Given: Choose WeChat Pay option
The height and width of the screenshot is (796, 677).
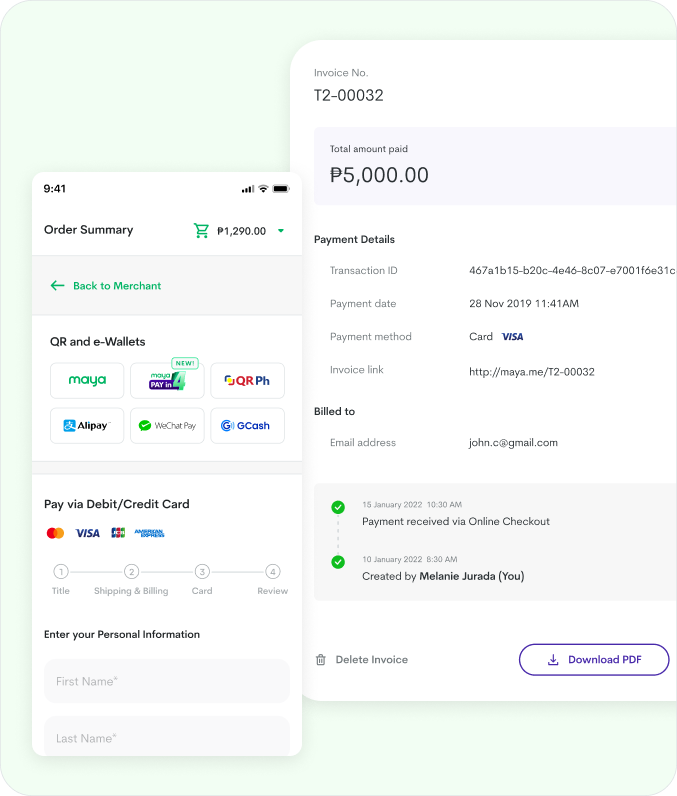Looking at the screenshot, I should [167, 426].
